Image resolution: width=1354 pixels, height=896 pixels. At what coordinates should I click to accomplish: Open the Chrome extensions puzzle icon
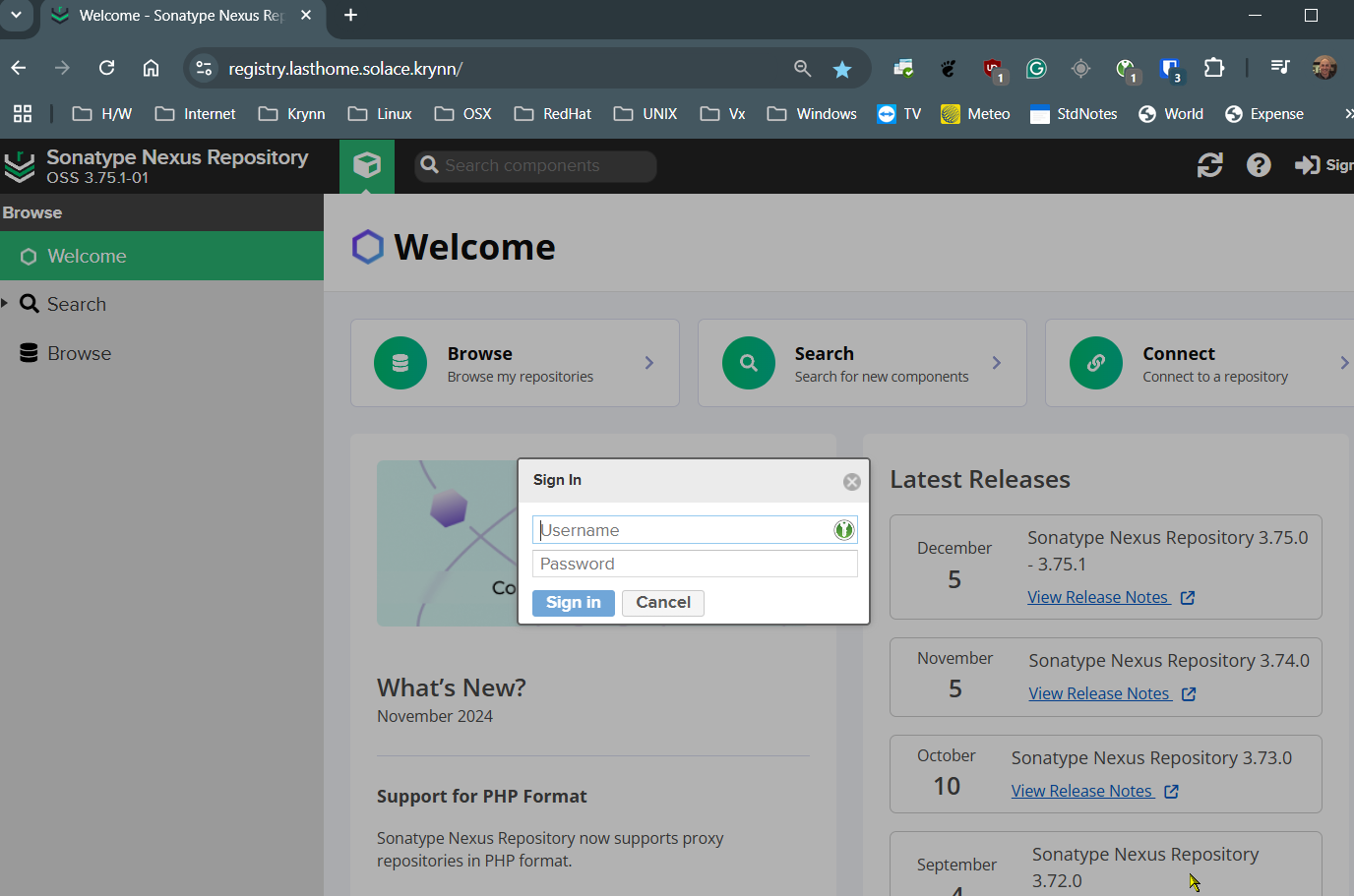[1214, 68]
